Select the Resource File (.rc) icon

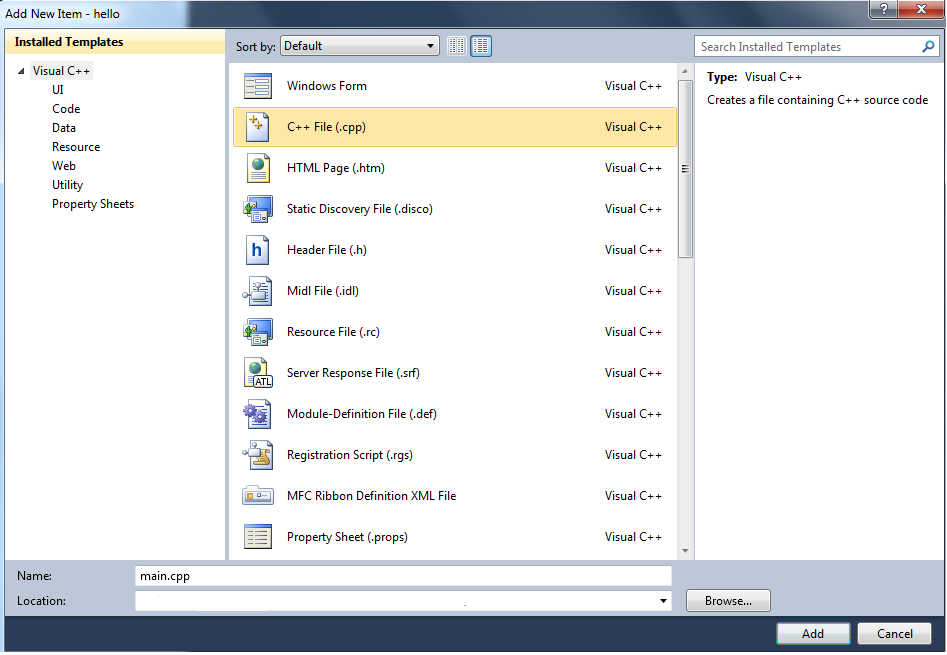[x=258, y=332]
